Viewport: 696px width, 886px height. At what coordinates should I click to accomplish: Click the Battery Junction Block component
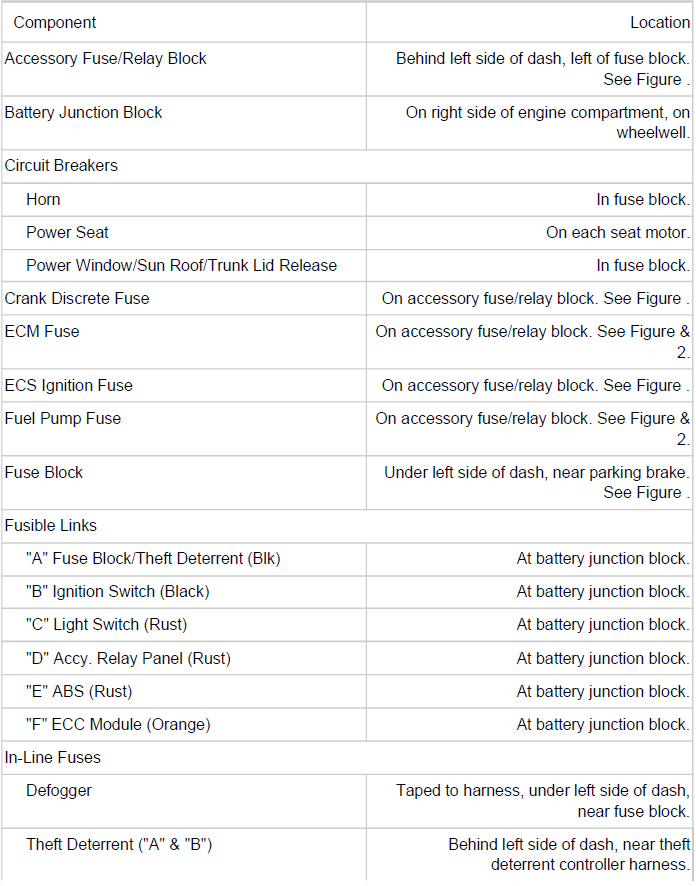click(83, 113)
